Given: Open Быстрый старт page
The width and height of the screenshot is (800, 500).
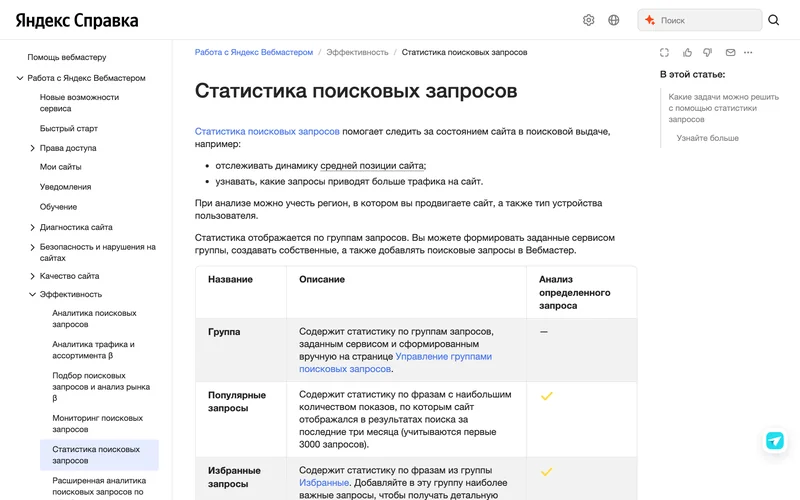Looking at the screenshot, I should click(69, 129).
